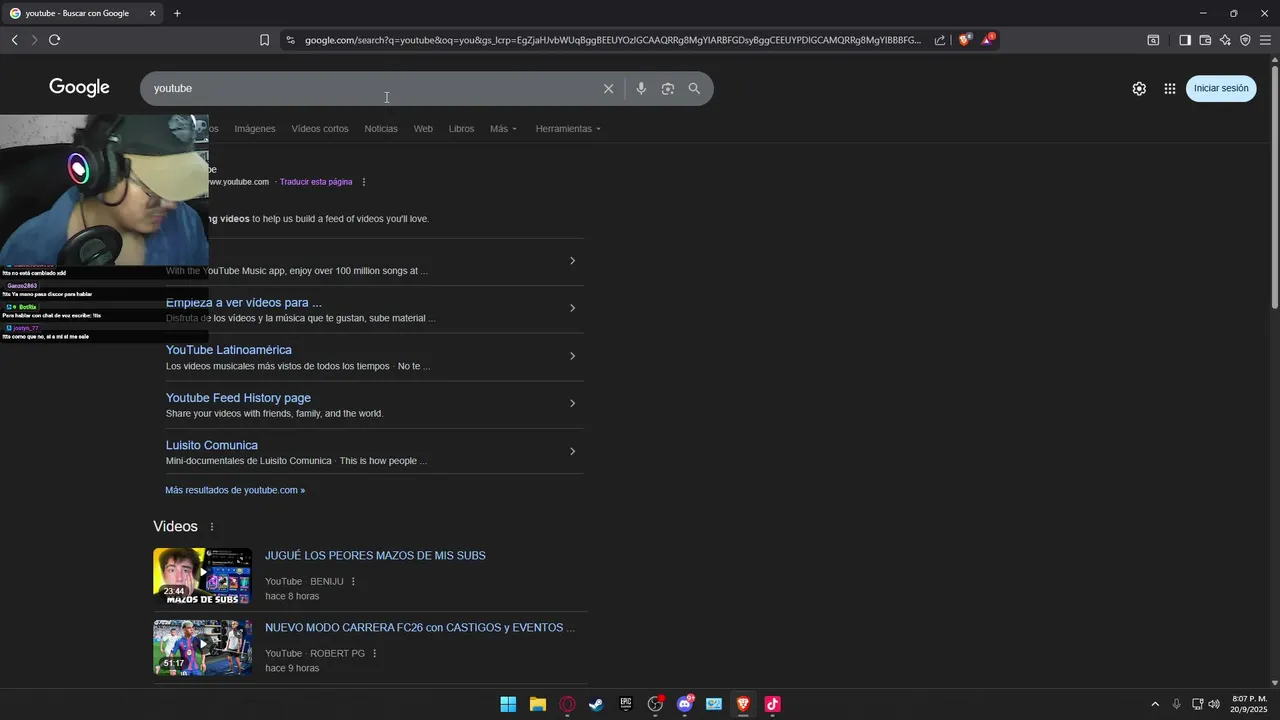Open Epic Games Launcher from the taskbar
Image resolution: width=1280 pixels, height=720 pixels.
click(x=626, y=704)
